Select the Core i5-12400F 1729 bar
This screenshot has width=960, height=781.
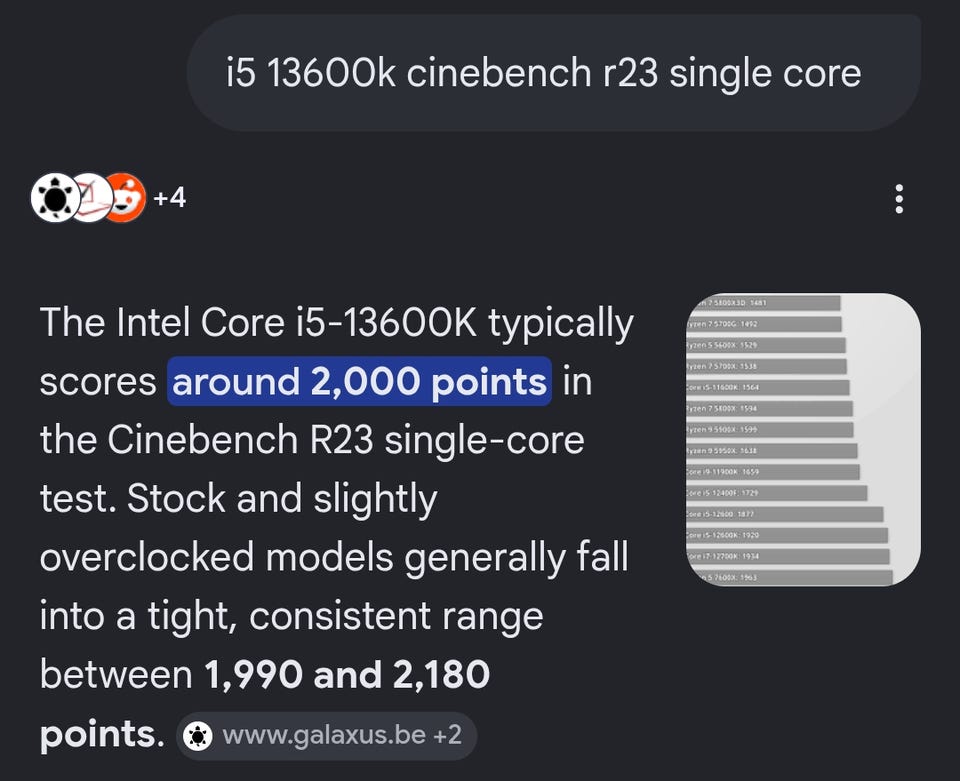click(776, 493)
